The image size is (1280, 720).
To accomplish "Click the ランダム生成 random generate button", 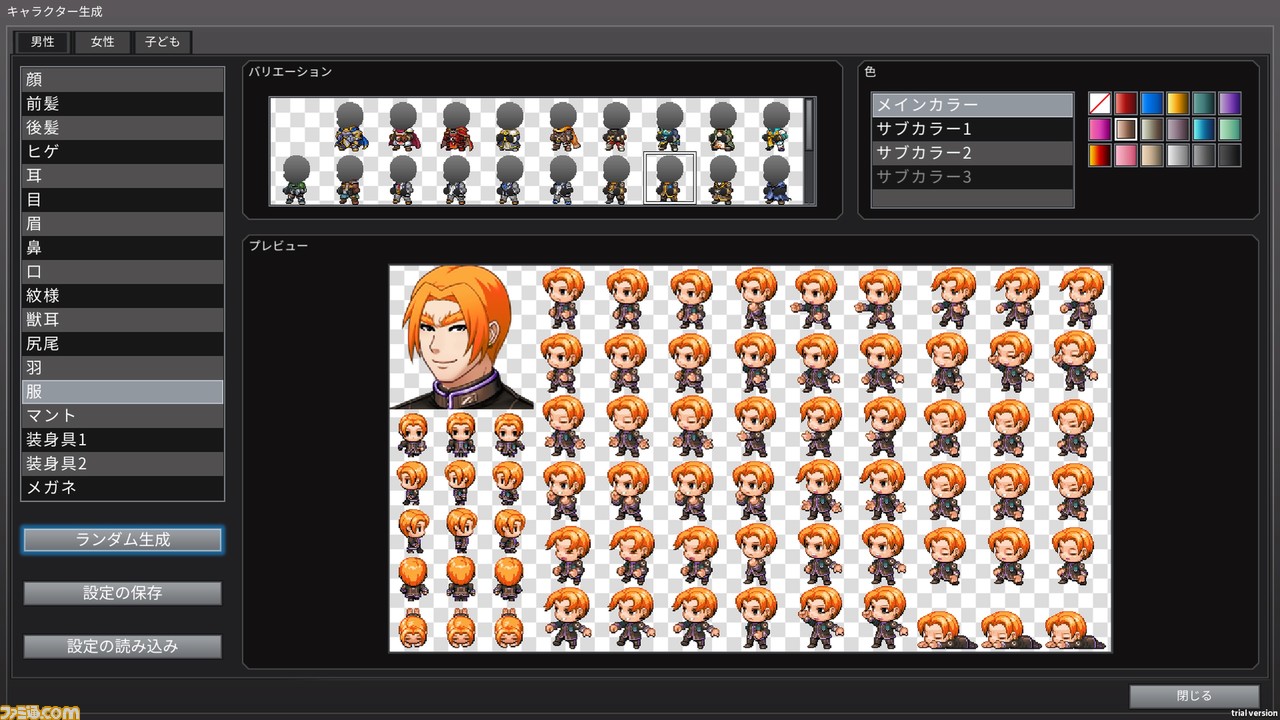I will coord(122,539).
